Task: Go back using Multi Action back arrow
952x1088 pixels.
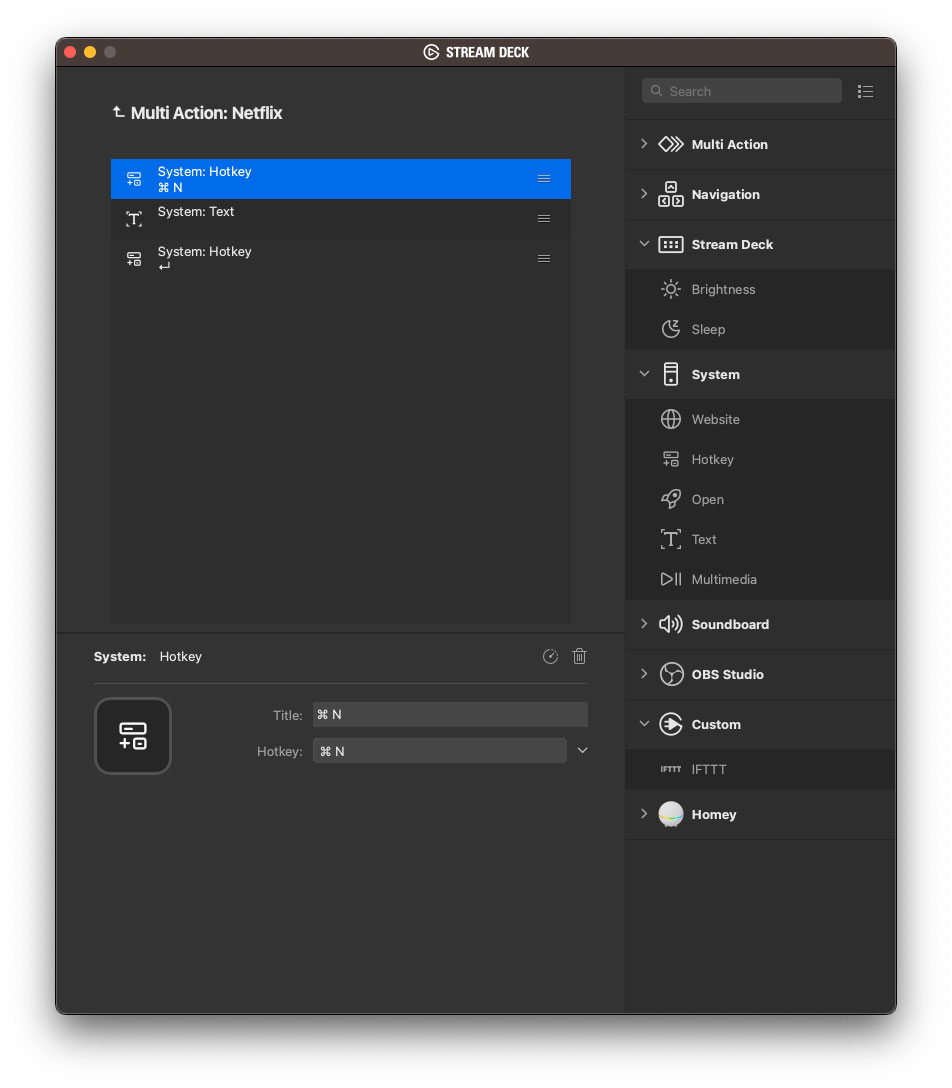Action: [119, 112]
